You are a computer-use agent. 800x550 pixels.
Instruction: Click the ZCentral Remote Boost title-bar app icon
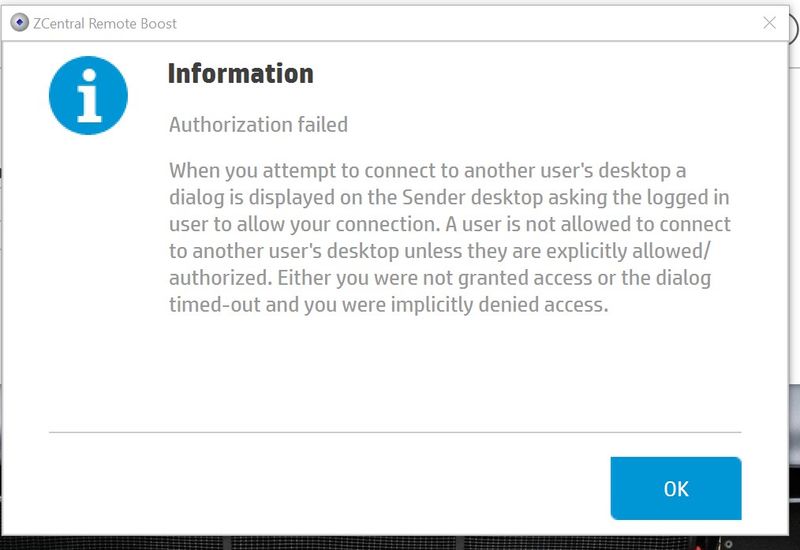pos(18,23)
